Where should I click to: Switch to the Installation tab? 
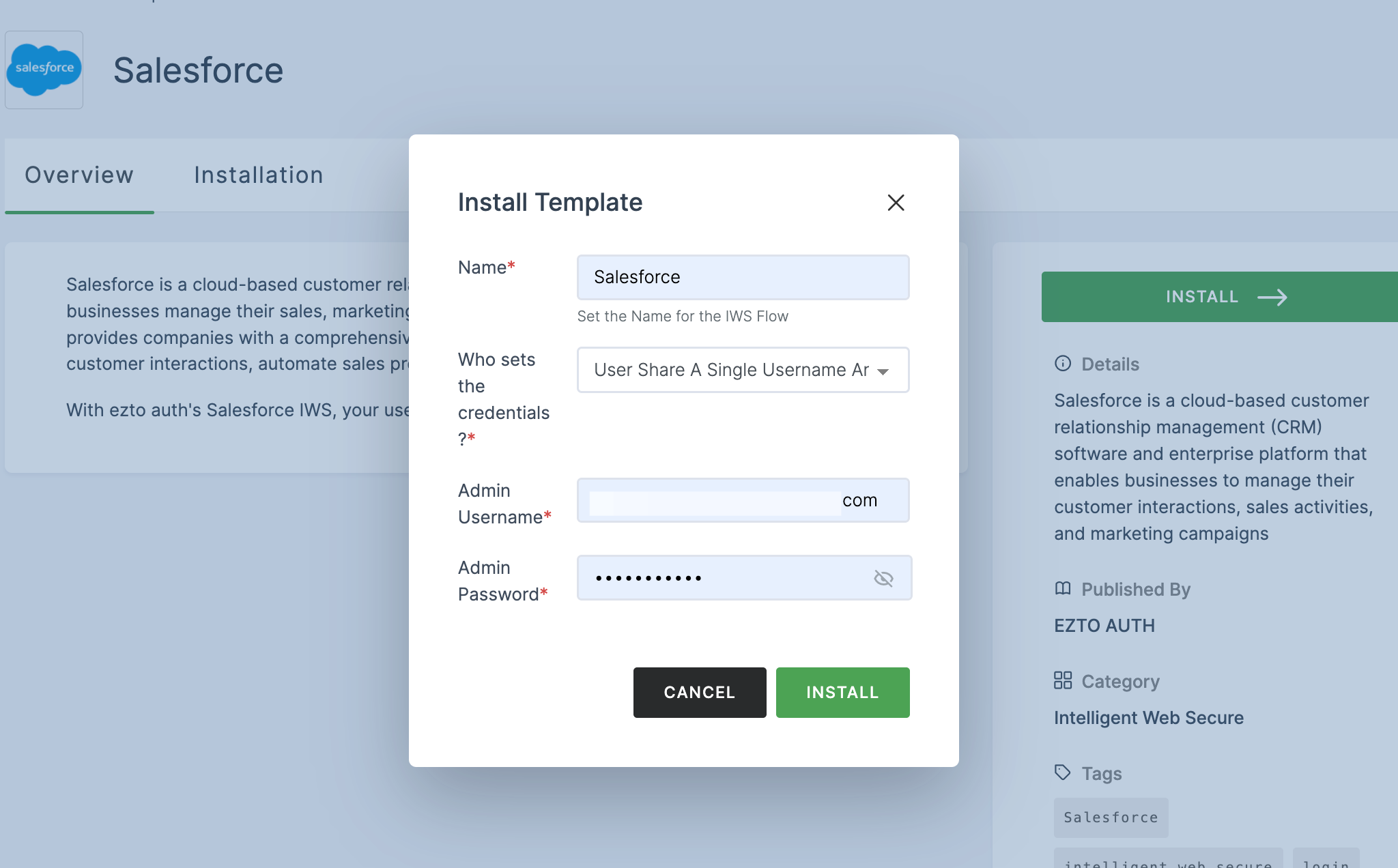pyautogui.click(x=259, y=175)
